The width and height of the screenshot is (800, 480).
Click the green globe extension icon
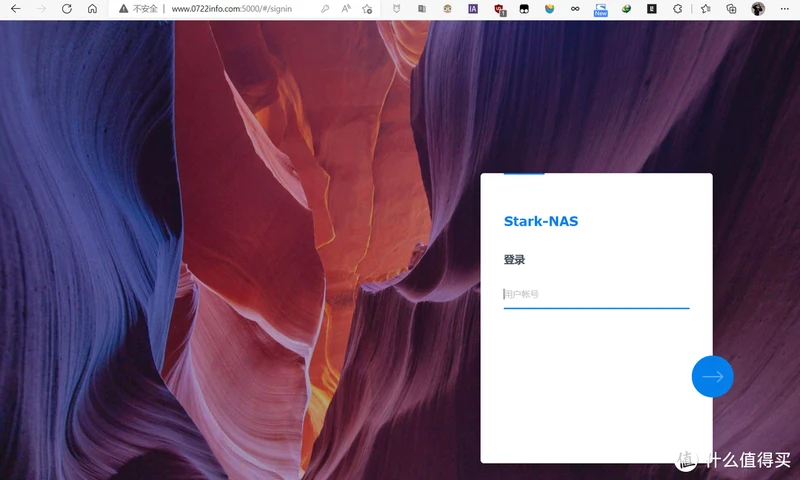(x=626, y=9)
